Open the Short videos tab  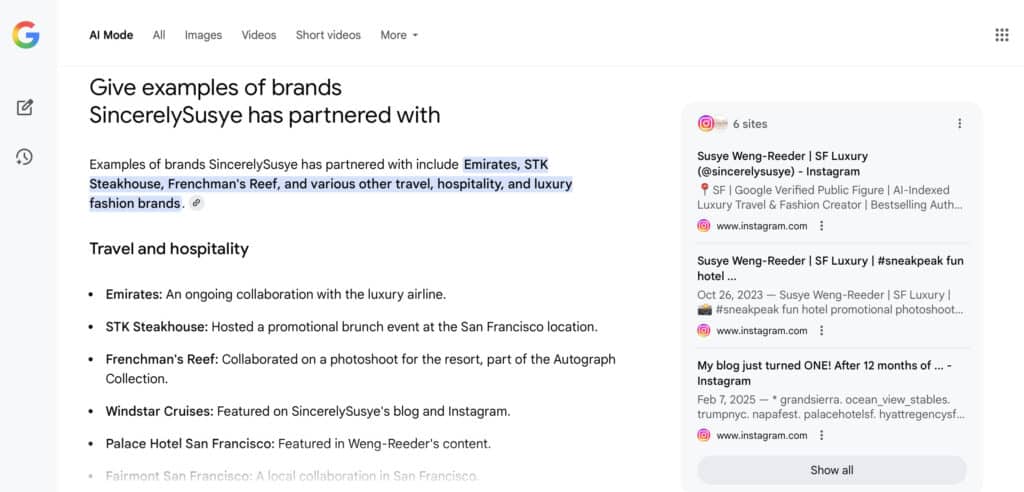(x=328, y=35)
